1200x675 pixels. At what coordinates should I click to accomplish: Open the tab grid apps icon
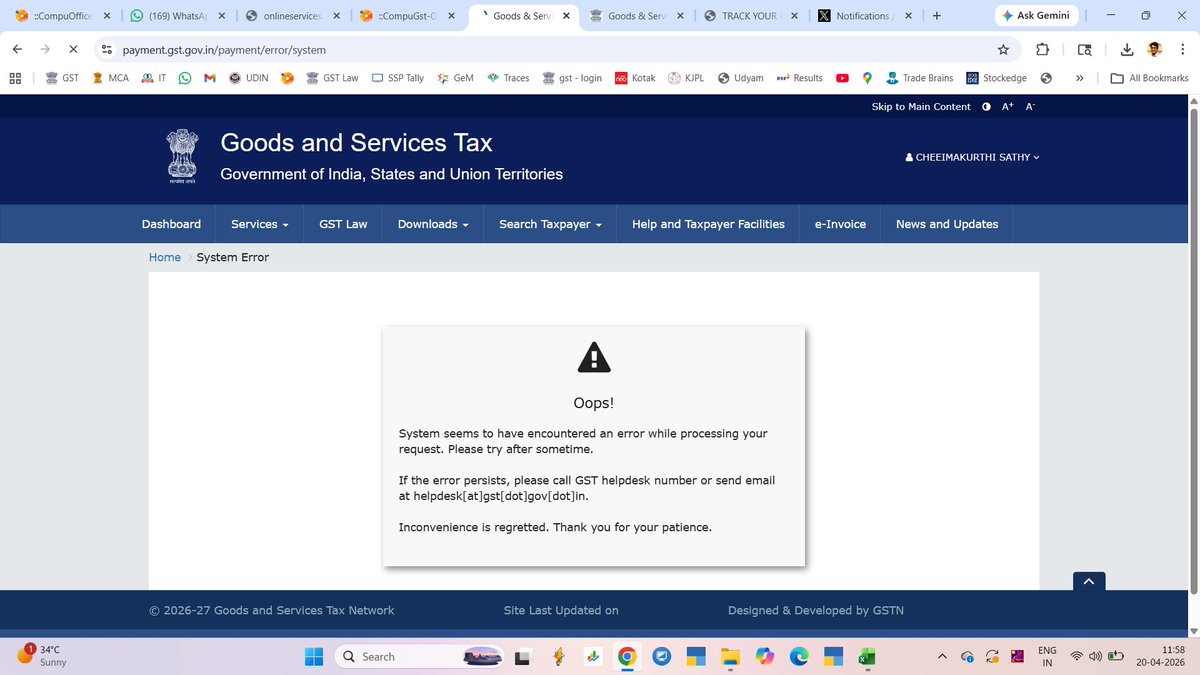[x=15, y=78]
